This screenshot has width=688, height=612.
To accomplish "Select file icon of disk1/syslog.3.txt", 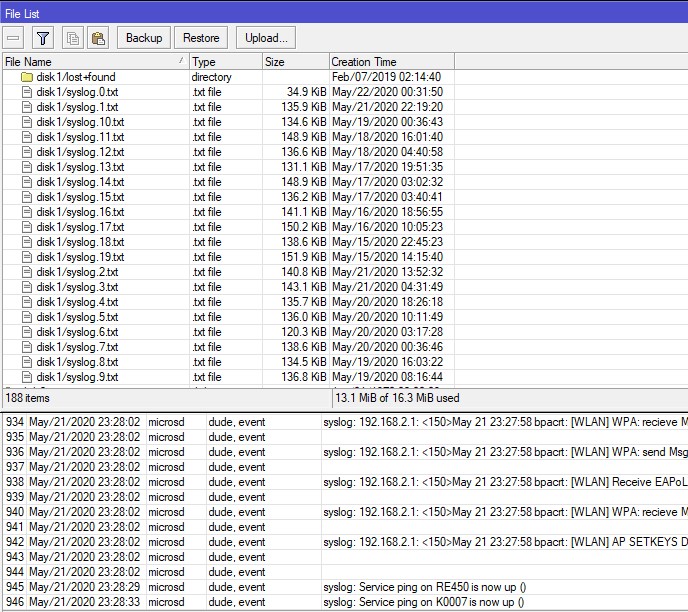I will point(27,287).
